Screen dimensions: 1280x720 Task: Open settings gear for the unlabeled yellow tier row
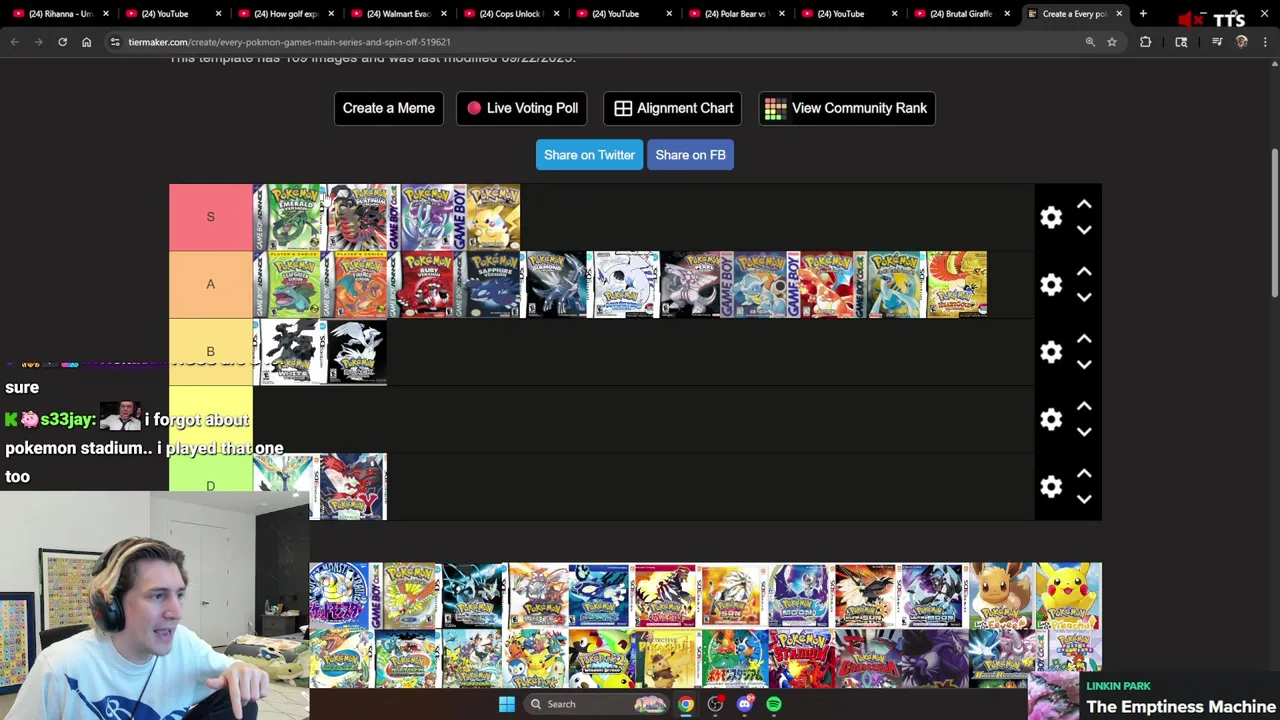pyautogui.click(x=1051, y=419)
